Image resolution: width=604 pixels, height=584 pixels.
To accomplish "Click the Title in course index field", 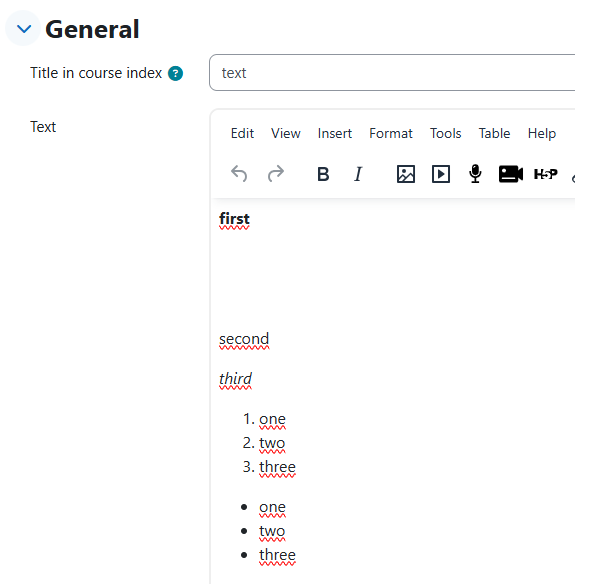I will (392, 73).
